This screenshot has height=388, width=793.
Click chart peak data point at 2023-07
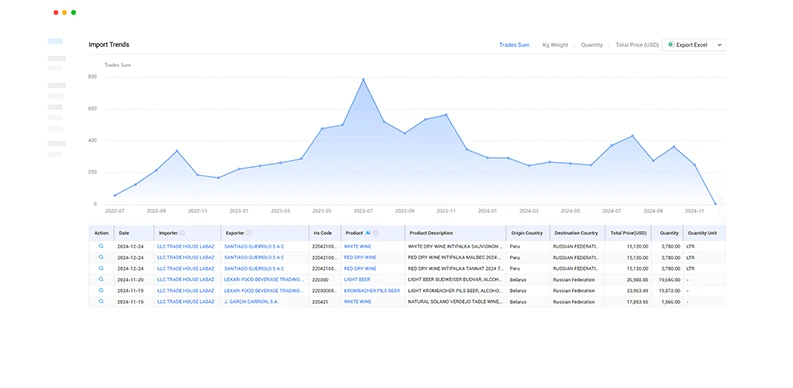point(363,79)
